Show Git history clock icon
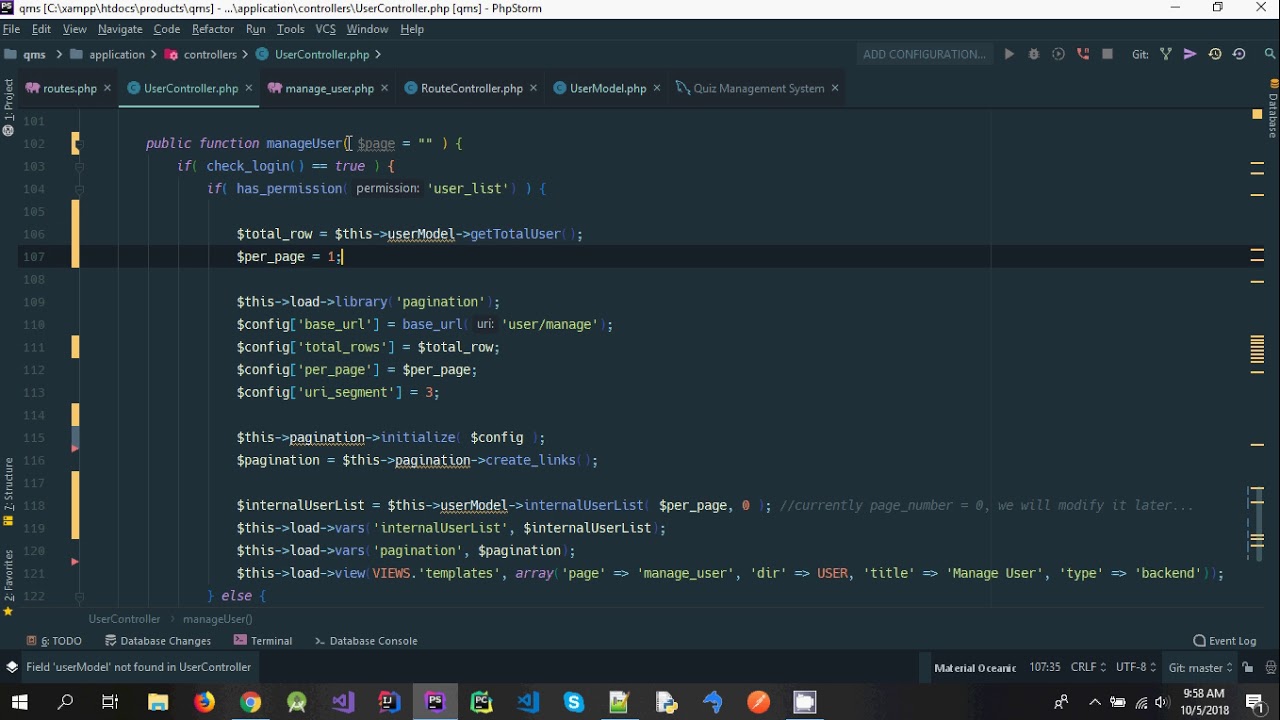 (1215, 54)
